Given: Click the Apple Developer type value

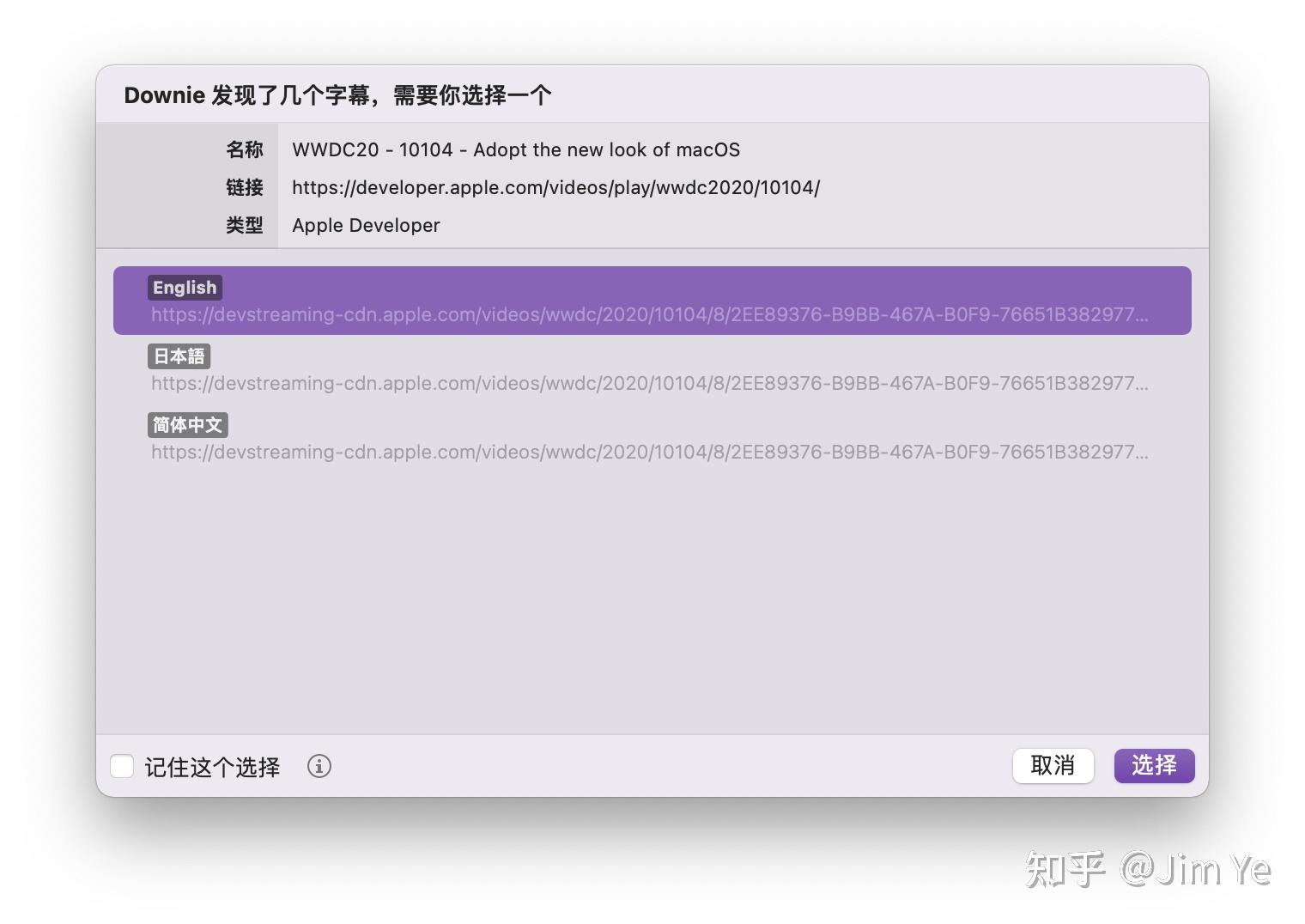Looking at the screenshot, I should pyautogui.click(x=366, y=225).
